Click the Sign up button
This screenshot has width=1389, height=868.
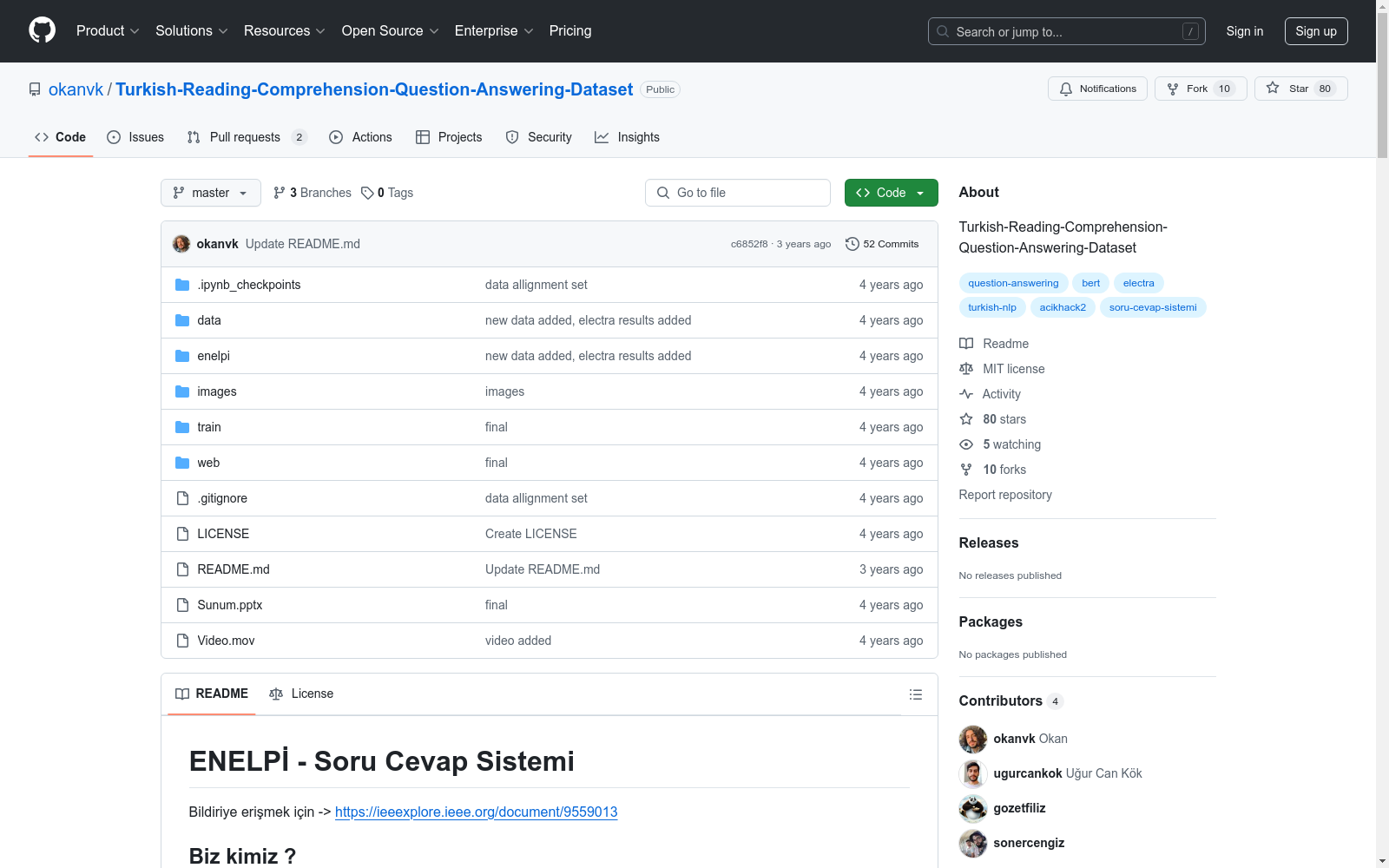1316,31
